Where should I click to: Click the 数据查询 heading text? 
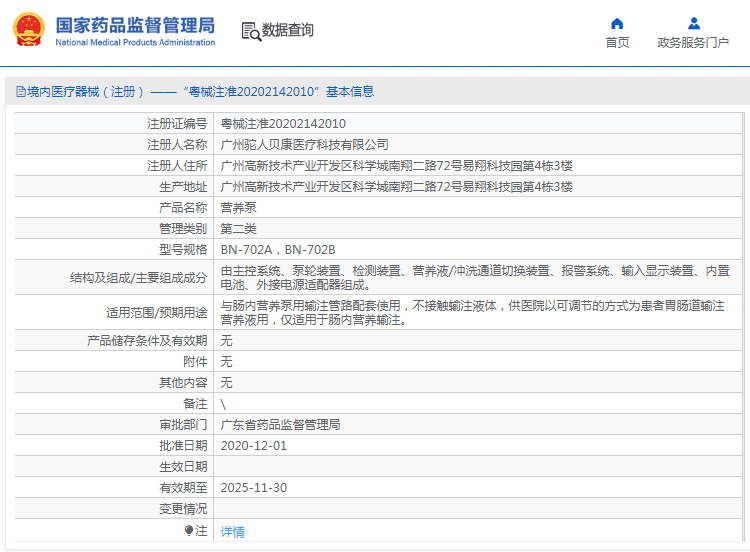coord(287,30)
